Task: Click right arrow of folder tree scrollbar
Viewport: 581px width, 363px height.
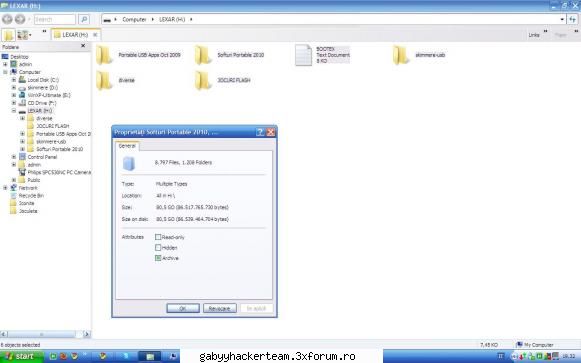Action: tap(87, 334)
